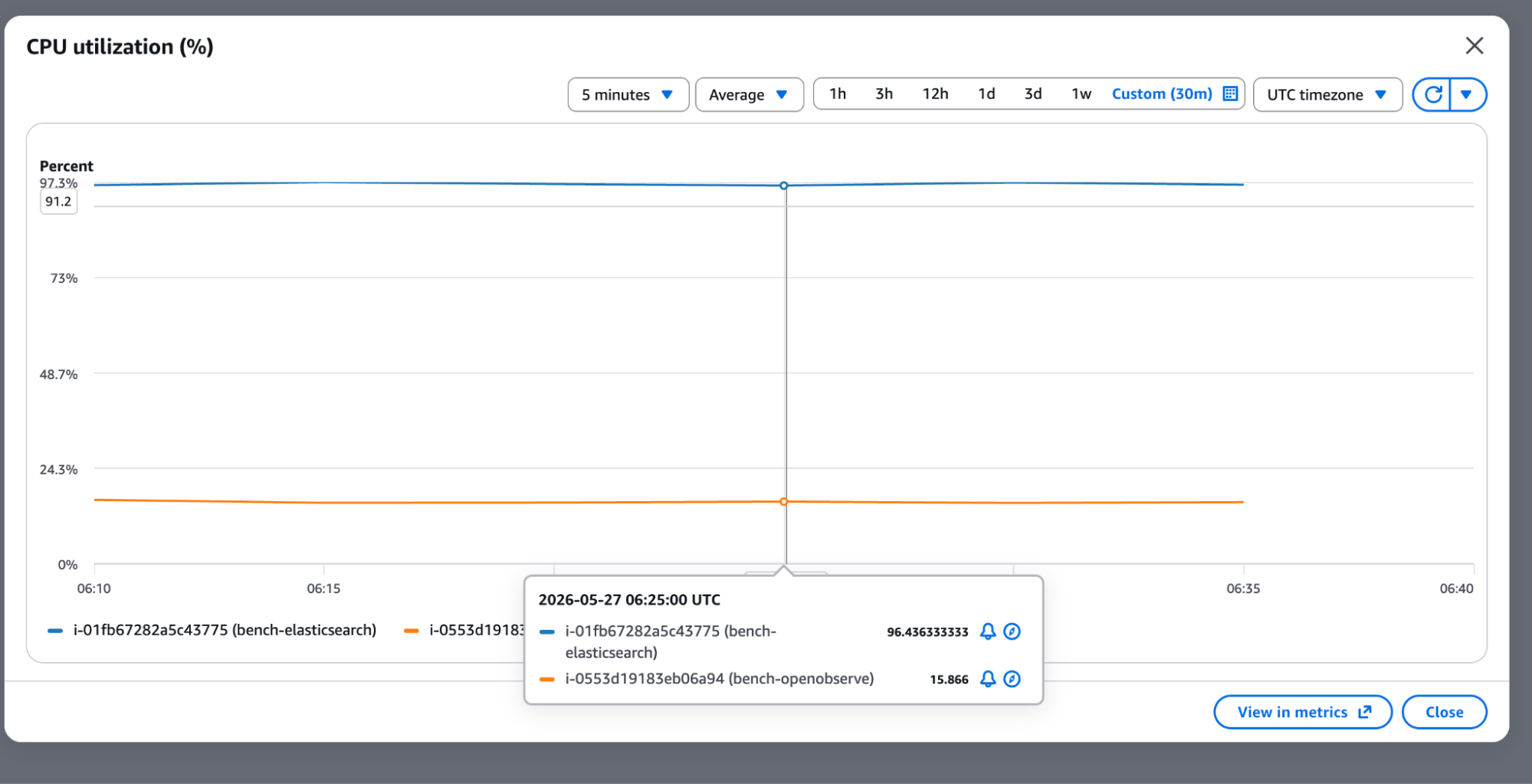Select the 3h time range
Screen dimensions: 1532x784
pyautogui.click(x=884, y=93)
